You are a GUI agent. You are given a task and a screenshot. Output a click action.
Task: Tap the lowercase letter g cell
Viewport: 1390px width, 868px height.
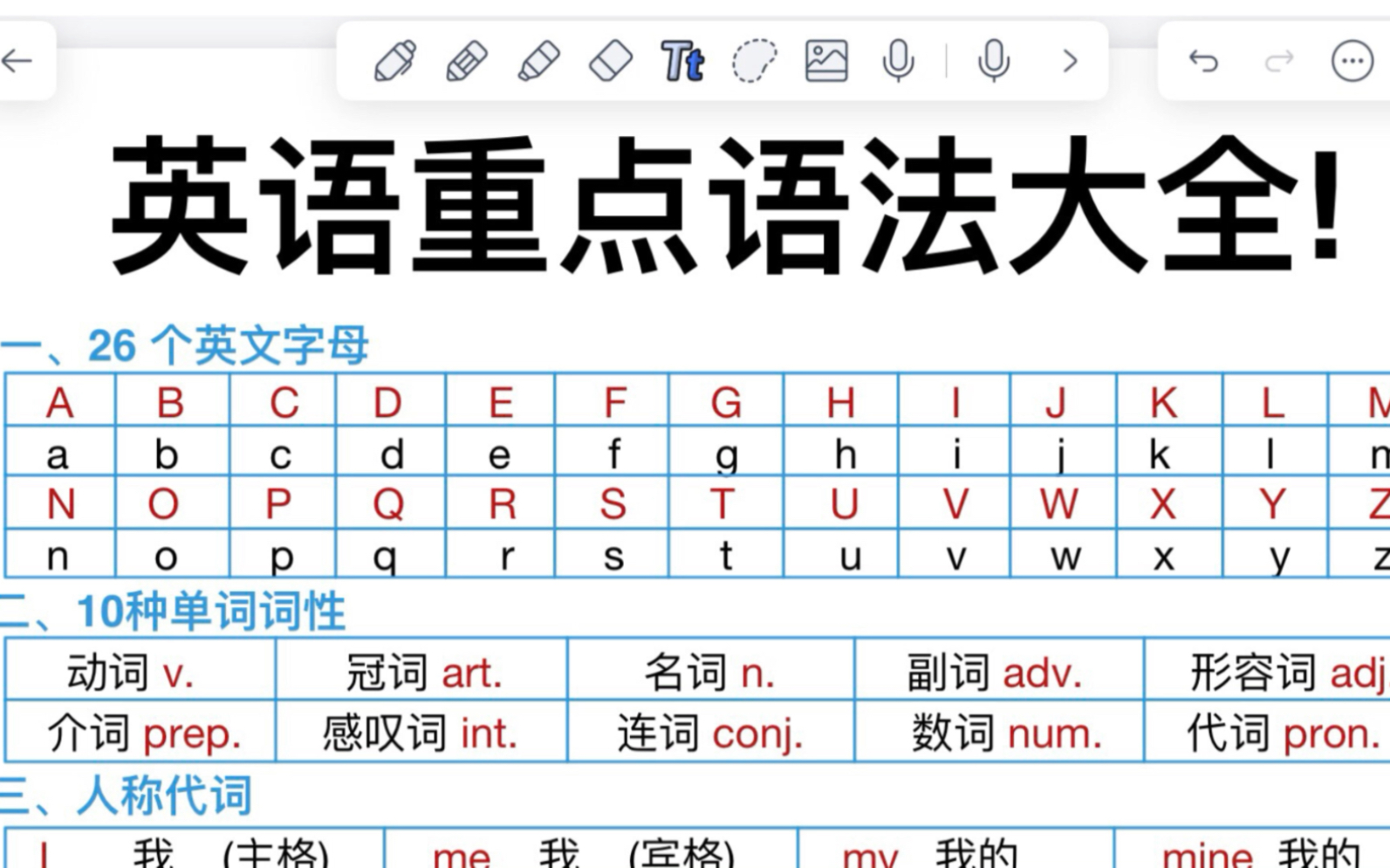[726, 453]
